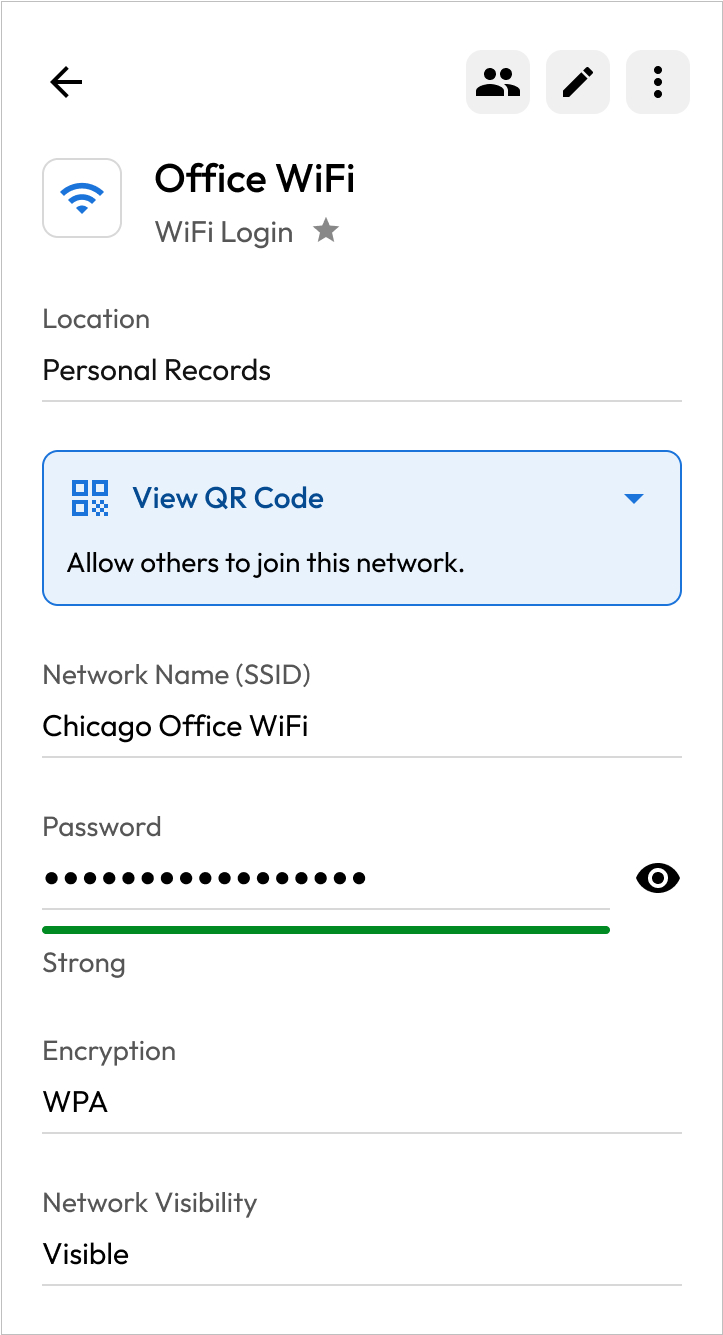Click 'Allow others to join this network' text
Viewport: 723px width, 1335px height.
pos(266,563)
